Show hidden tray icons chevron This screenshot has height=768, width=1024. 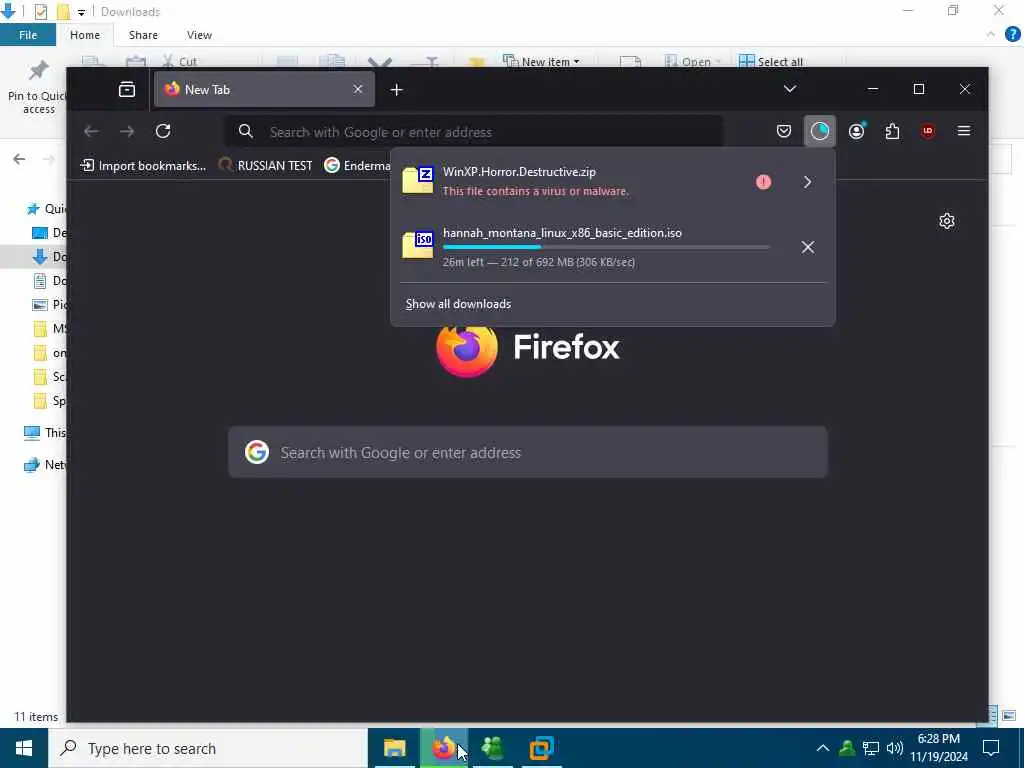[x=823, y=748]
